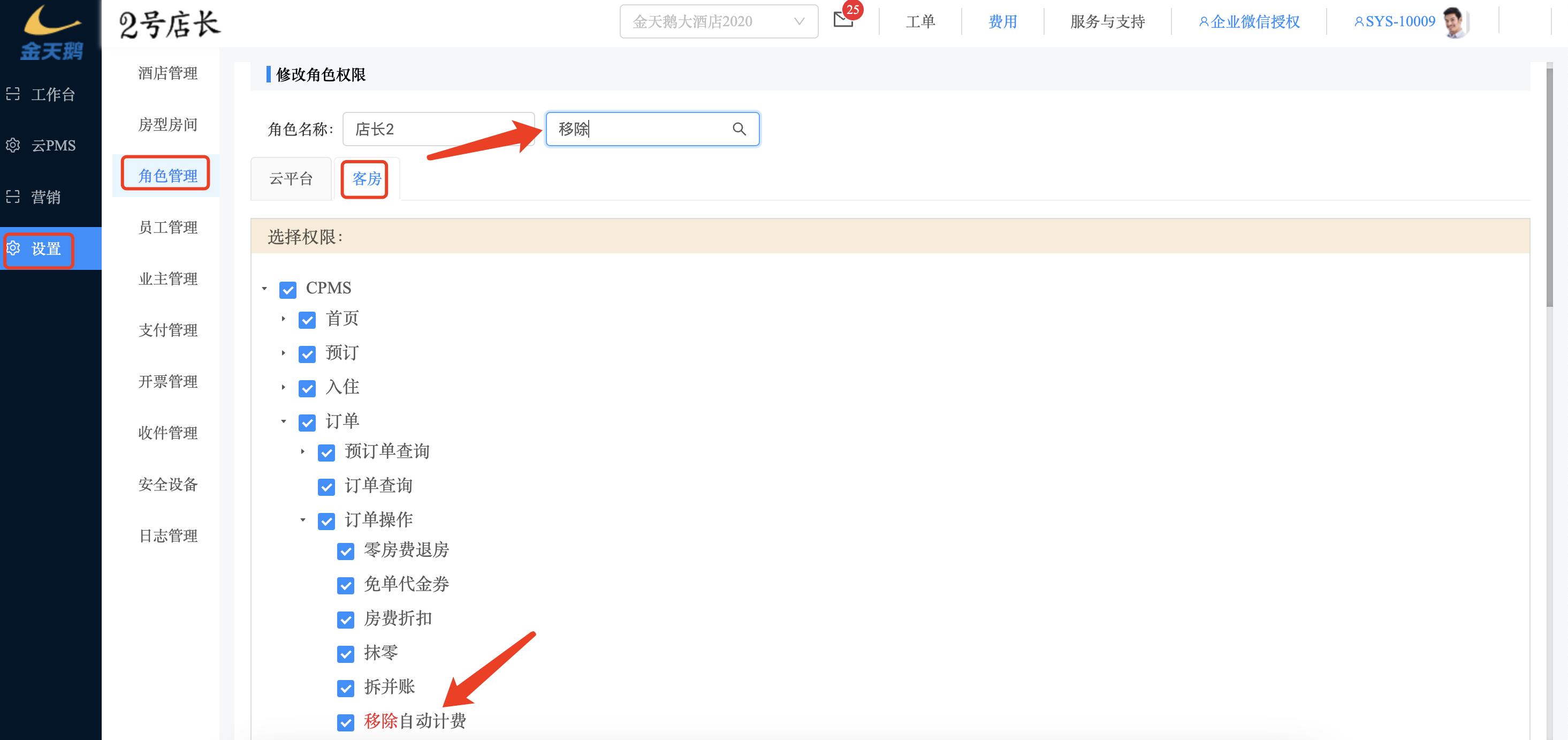
Task: Select 营销 in the sidebar
Action: click(x=50, y=197)
